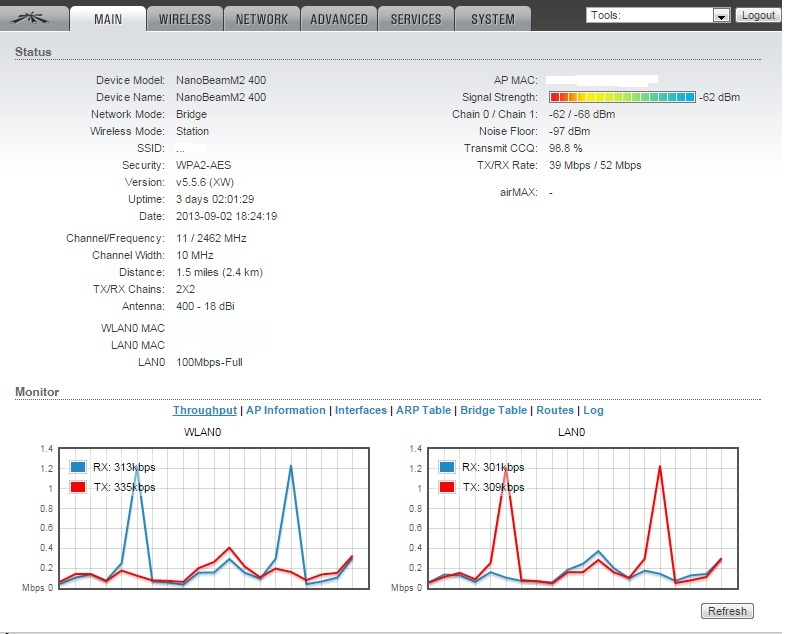Image resolution: width=796 pixels, height=634 pixels.
Task: Click the Distance value 1.5 miles (2.4 km)
Action: pos(219,272)
